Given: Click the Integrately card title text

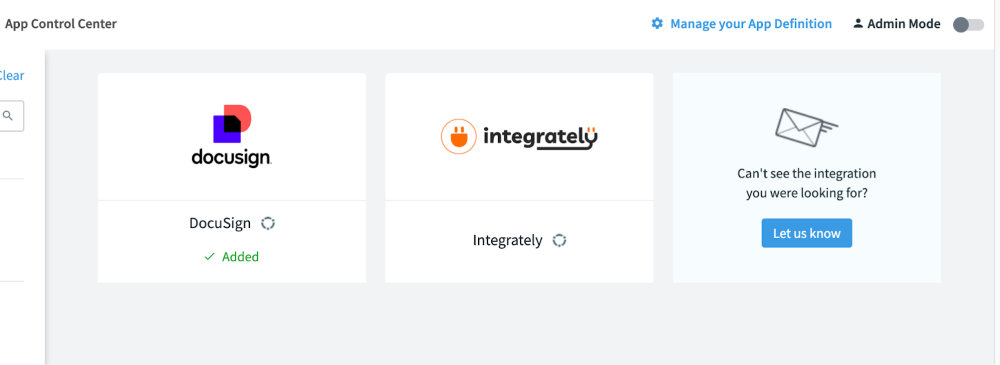Looking at the screenshot, I should click(x=508, y=241).
